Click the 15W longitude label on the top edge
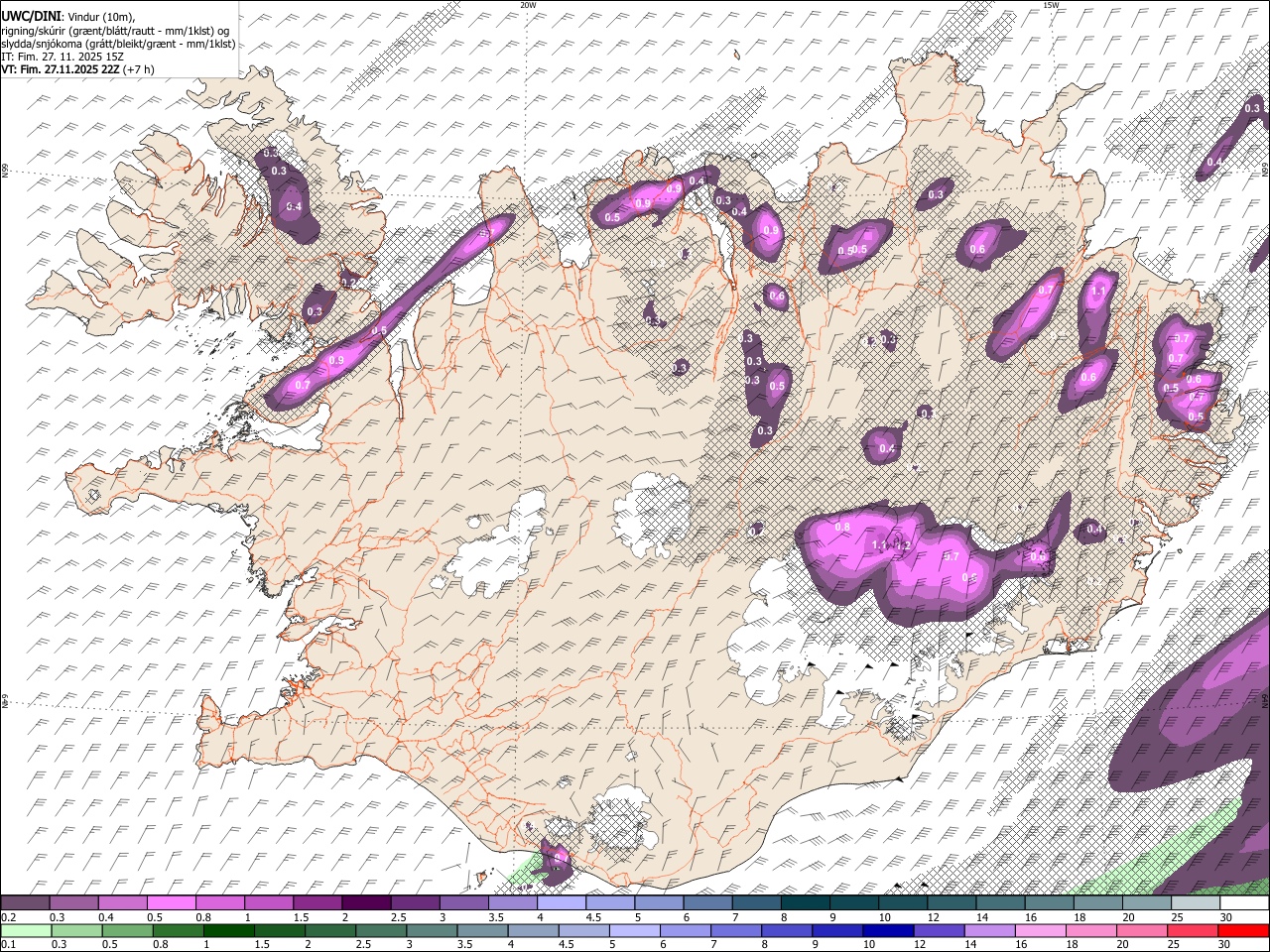 click(x=1051, y=5)
